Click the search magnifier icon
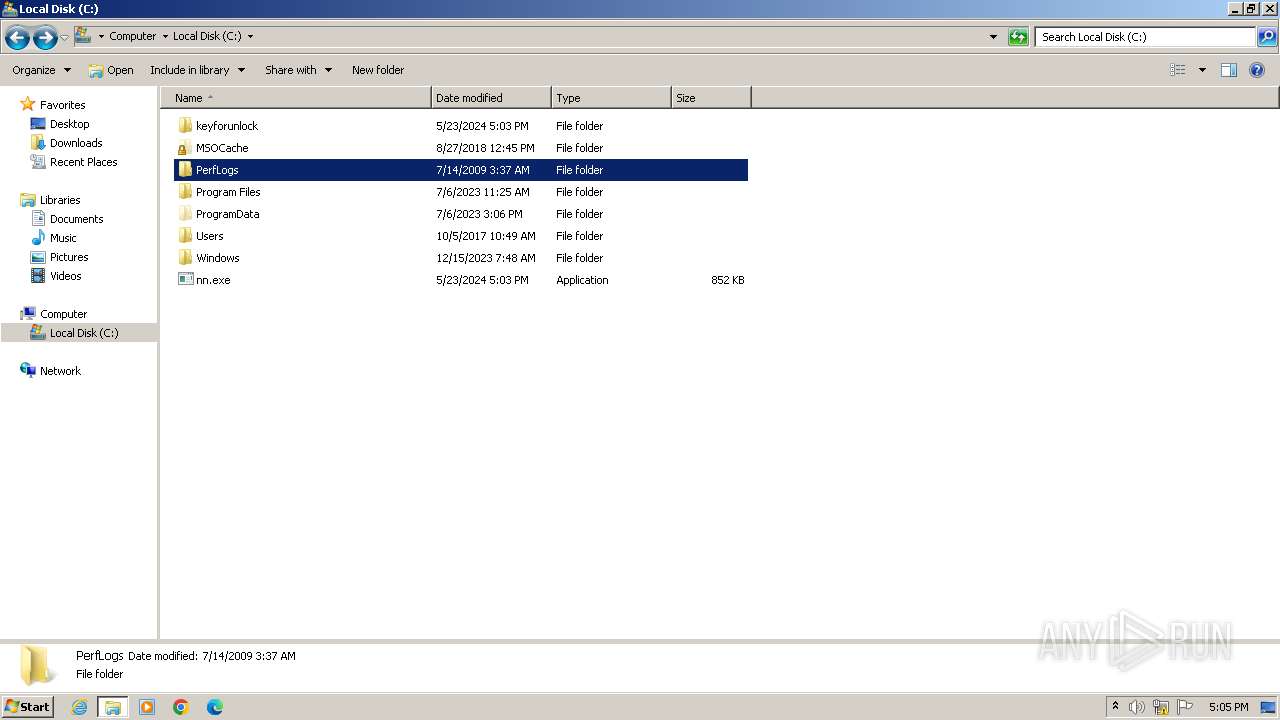Image resolution: width=1280 pixels, height=720 pixels. (1267, 37)
